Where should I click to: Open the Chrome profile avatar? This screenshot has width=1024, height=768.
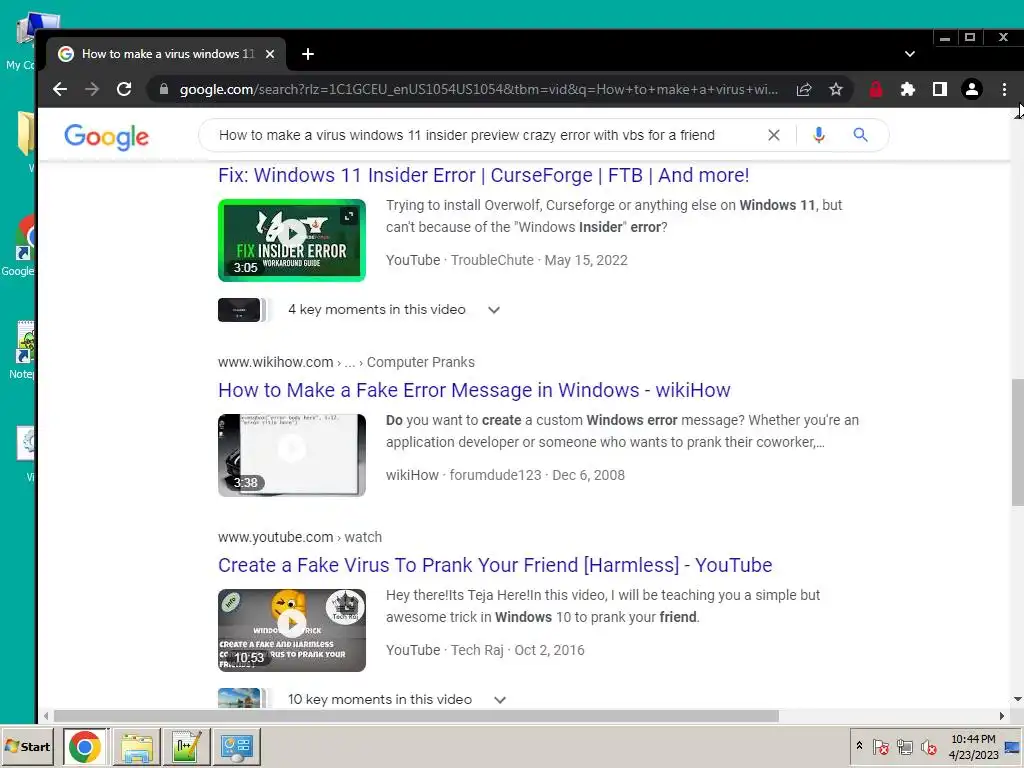(972, 89)
